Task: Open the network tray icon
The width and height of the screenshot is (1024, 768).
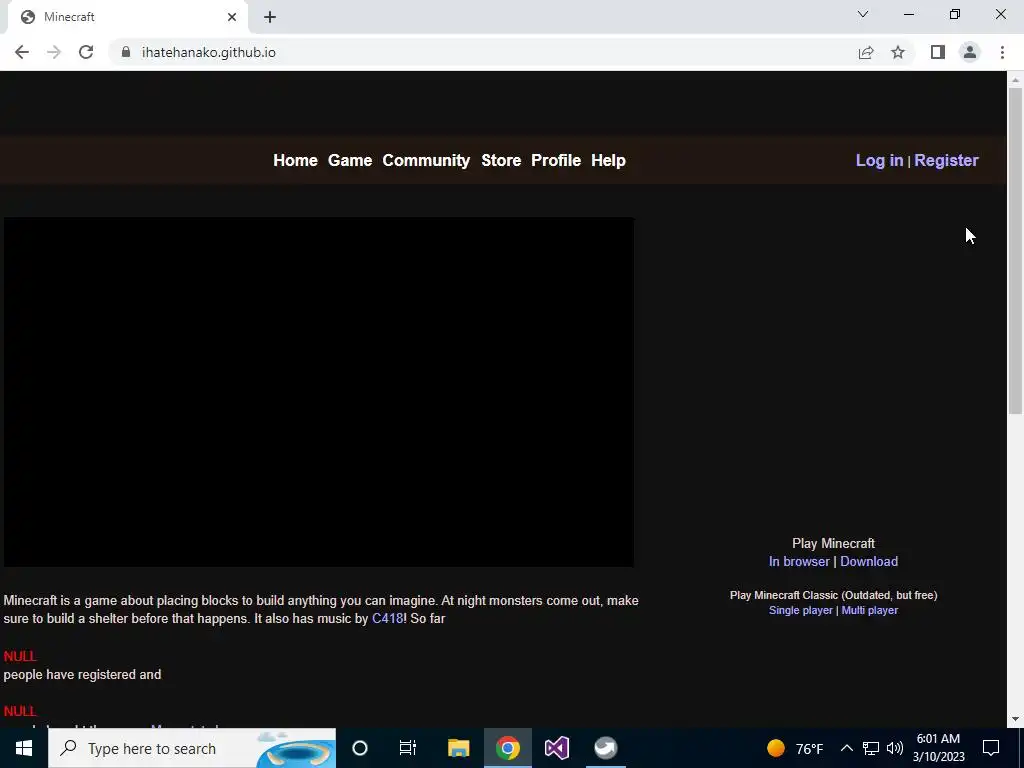Action: 871,748
